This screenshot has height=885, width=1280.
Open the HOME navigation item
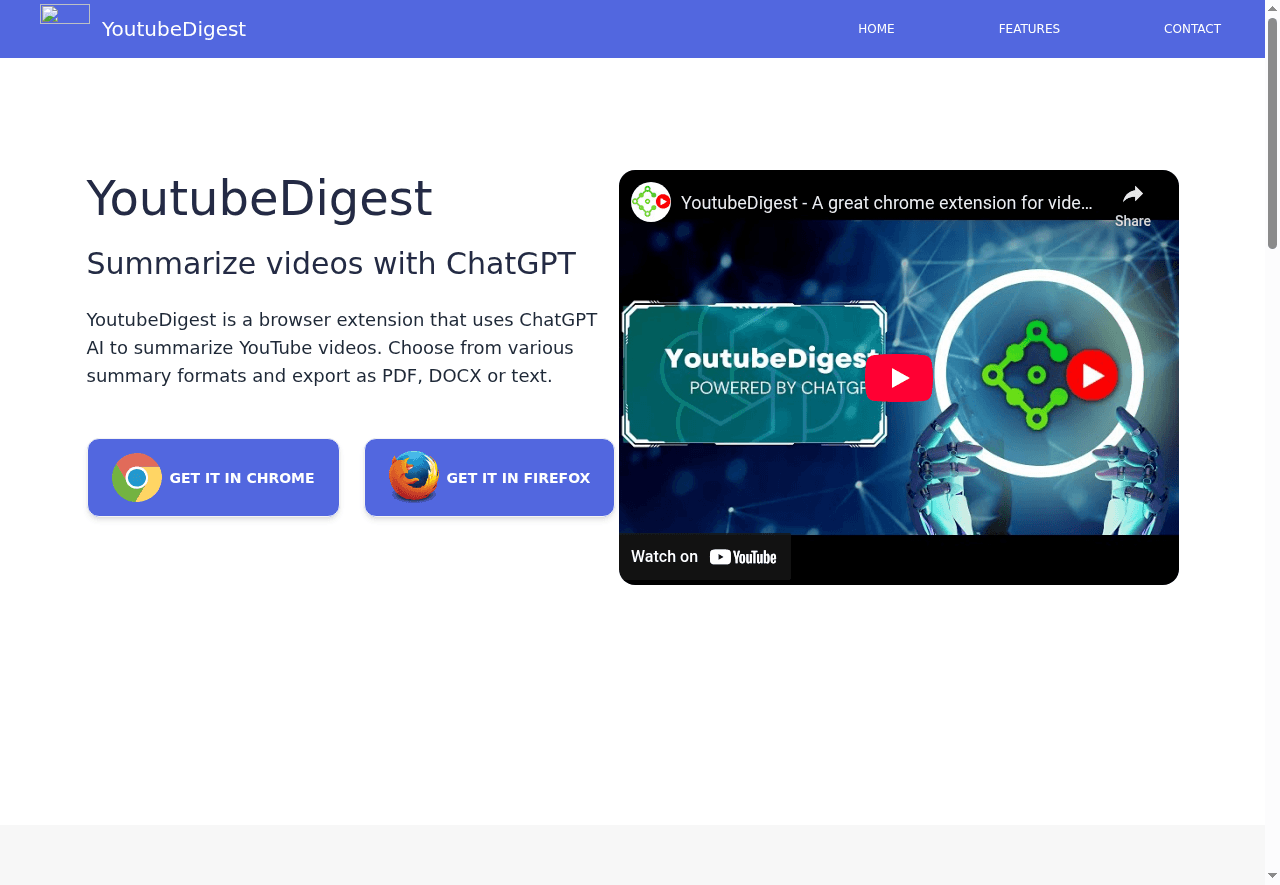coord(876,29)
